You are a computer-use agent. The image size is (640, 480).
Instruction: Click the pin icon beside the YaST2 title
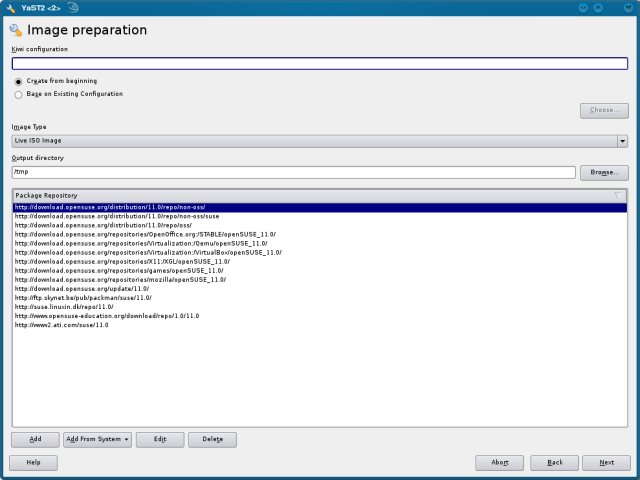(x=73, y=7)
